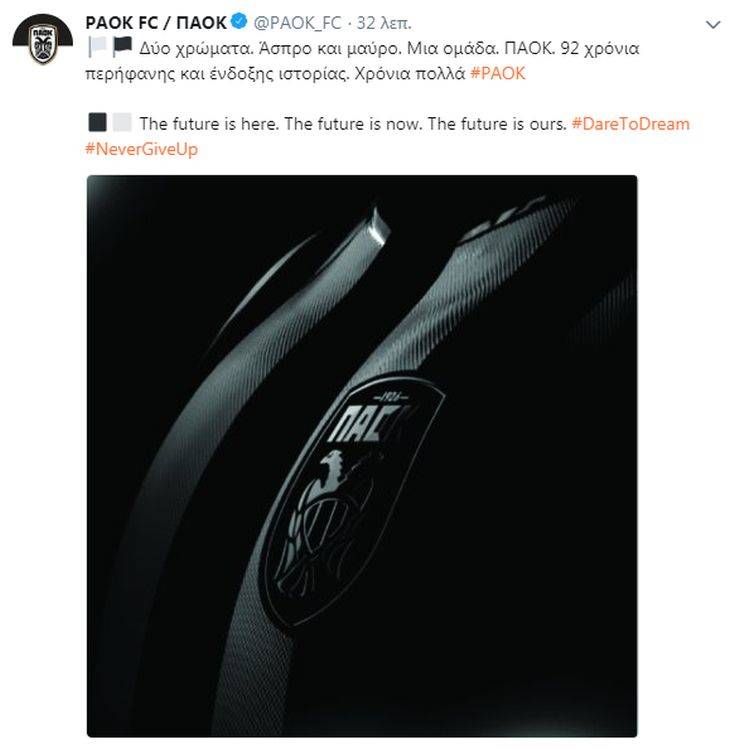Open the PAOK FC profile avatar
Screen dimensions: 735x750
pyautogui.click(x=43, y=40)
